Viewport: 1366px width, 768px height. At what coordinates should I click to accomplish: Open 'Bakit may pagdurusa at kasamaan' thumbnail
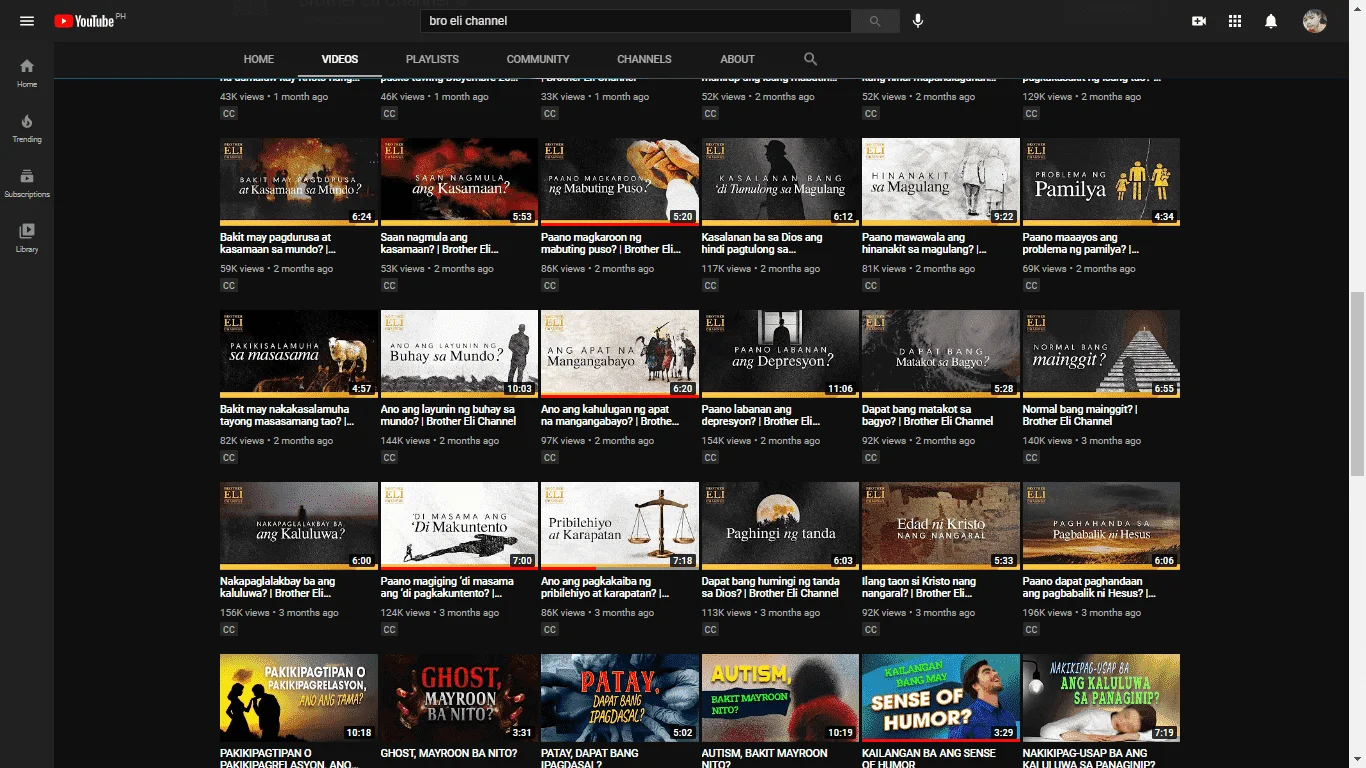(x=299, y=182)
